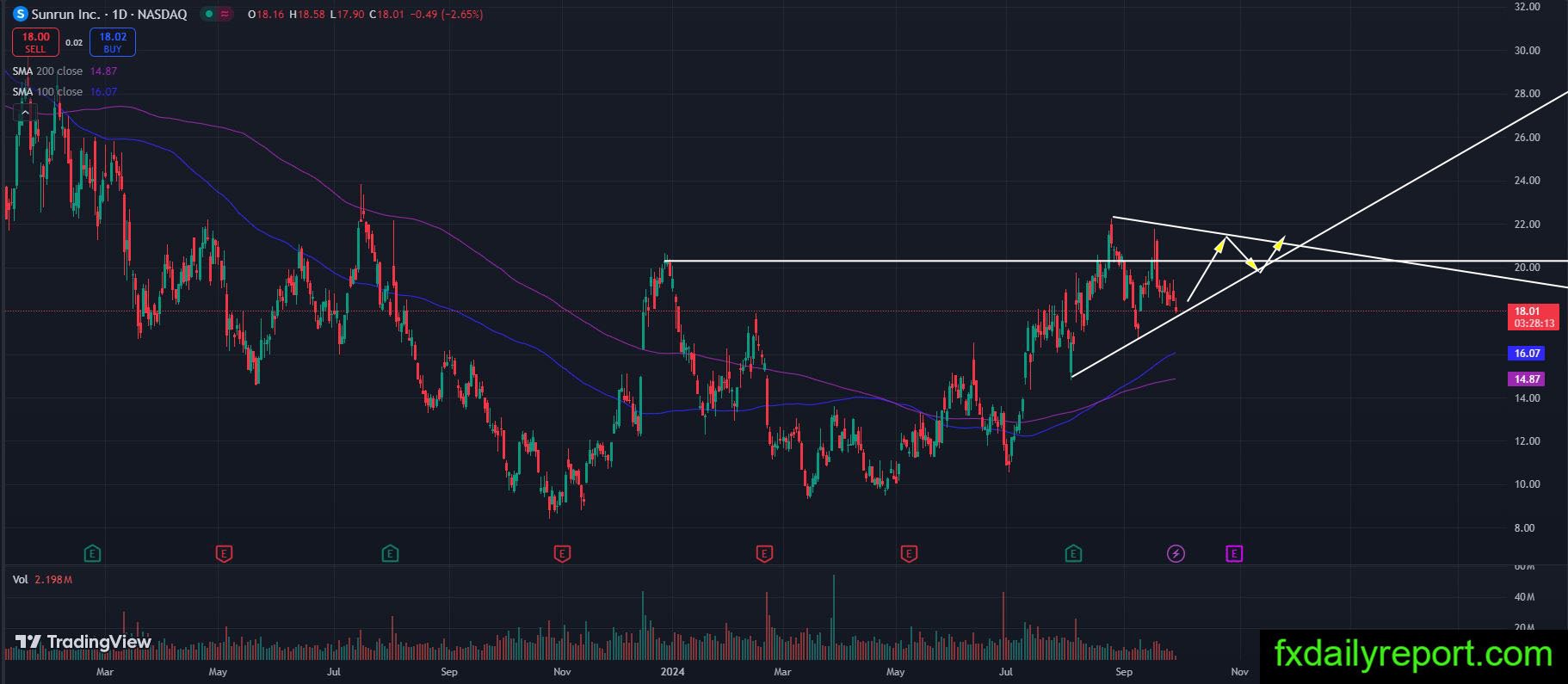Click the 30.00 price-axis label

pos(1527,51)
